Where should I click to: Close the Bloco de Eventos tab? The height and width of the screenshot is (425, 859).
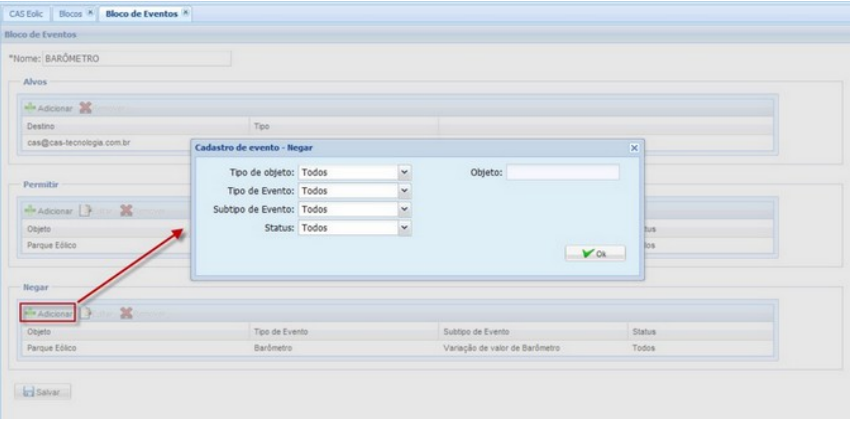186,12
